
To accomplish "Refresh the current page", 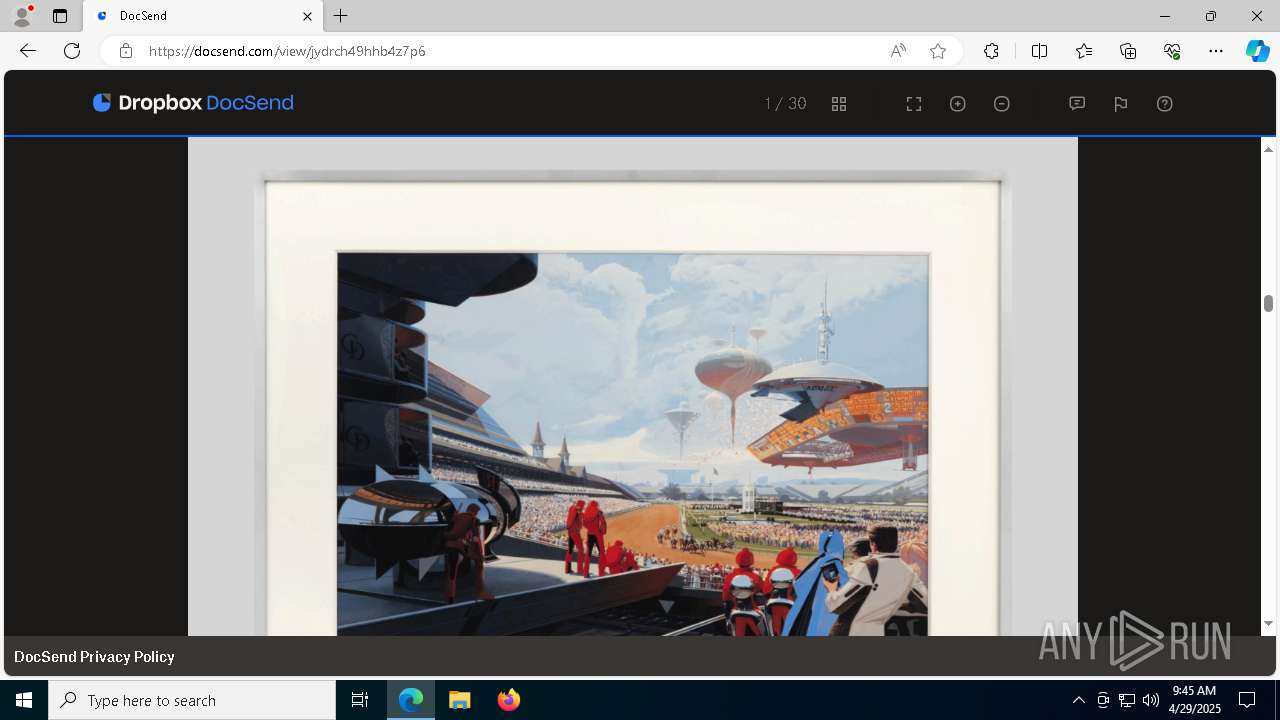I will coord(72,51).
